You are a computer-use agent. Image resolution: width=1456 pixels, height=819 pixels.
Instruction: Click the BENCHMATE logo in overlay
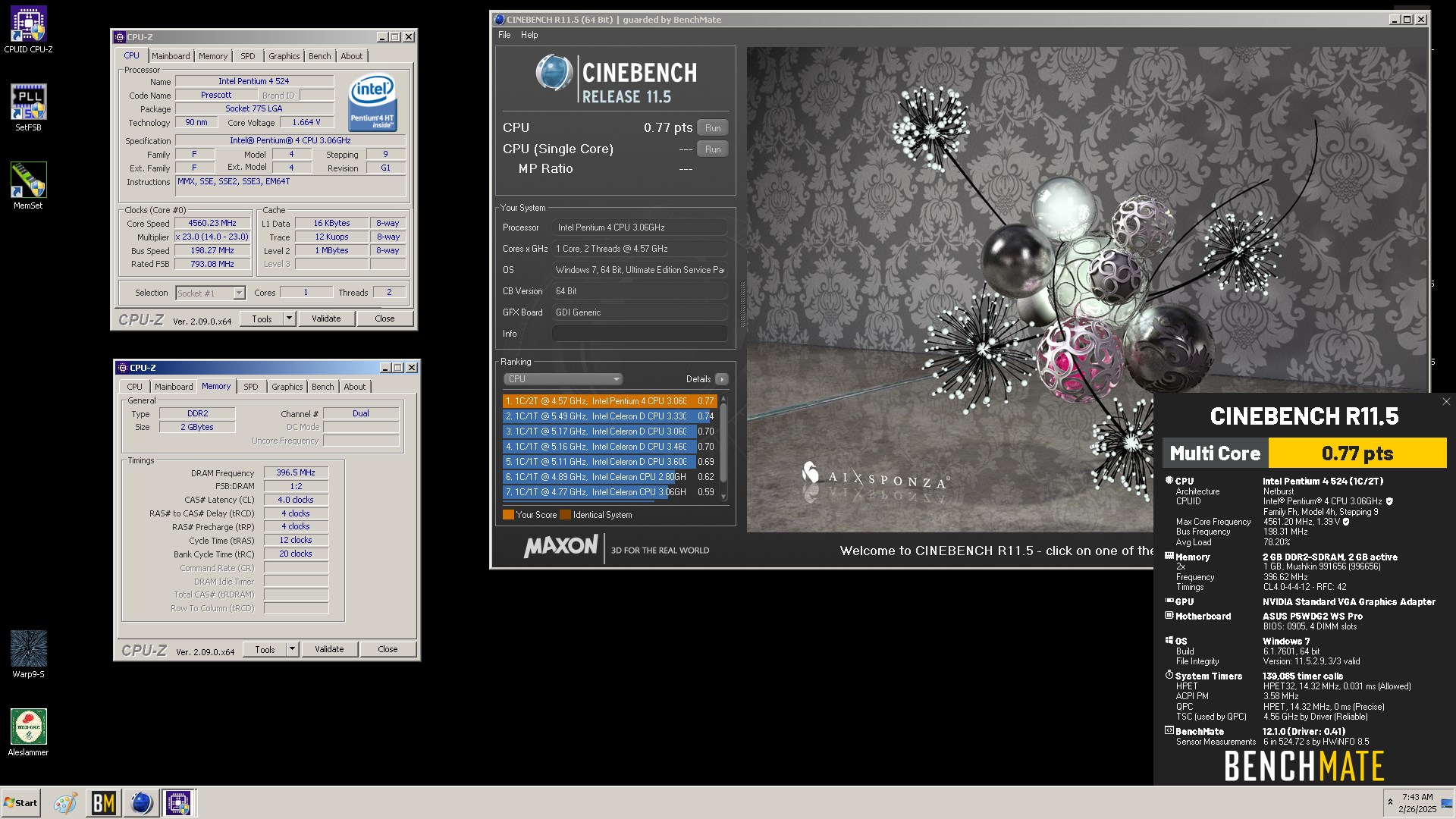coord(1304,767)
